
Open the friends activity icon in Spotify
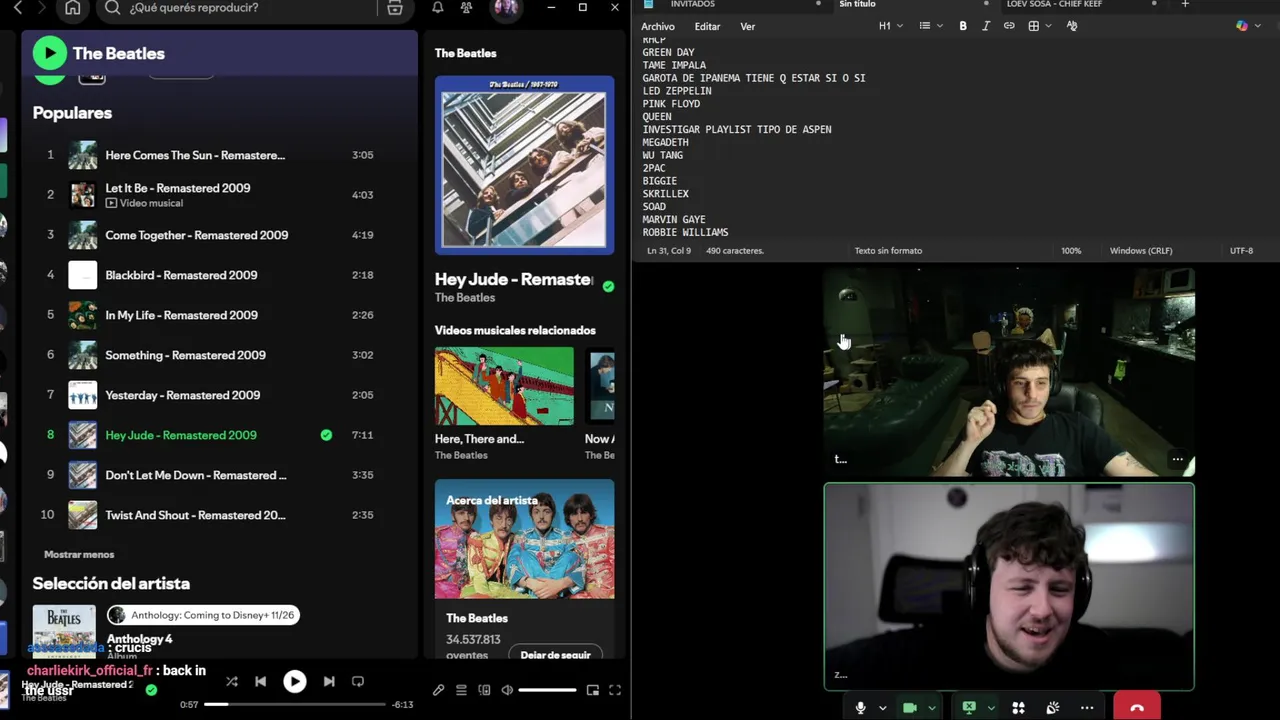466,8
